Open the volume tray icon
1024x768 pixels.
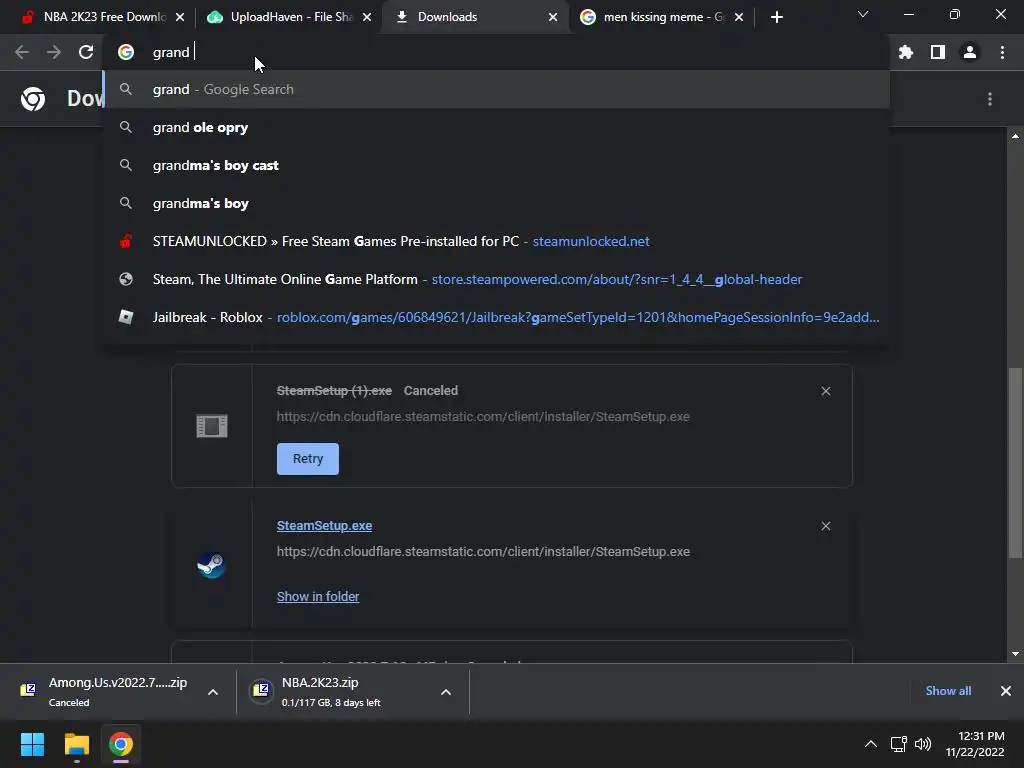click(x=923, y=744)
